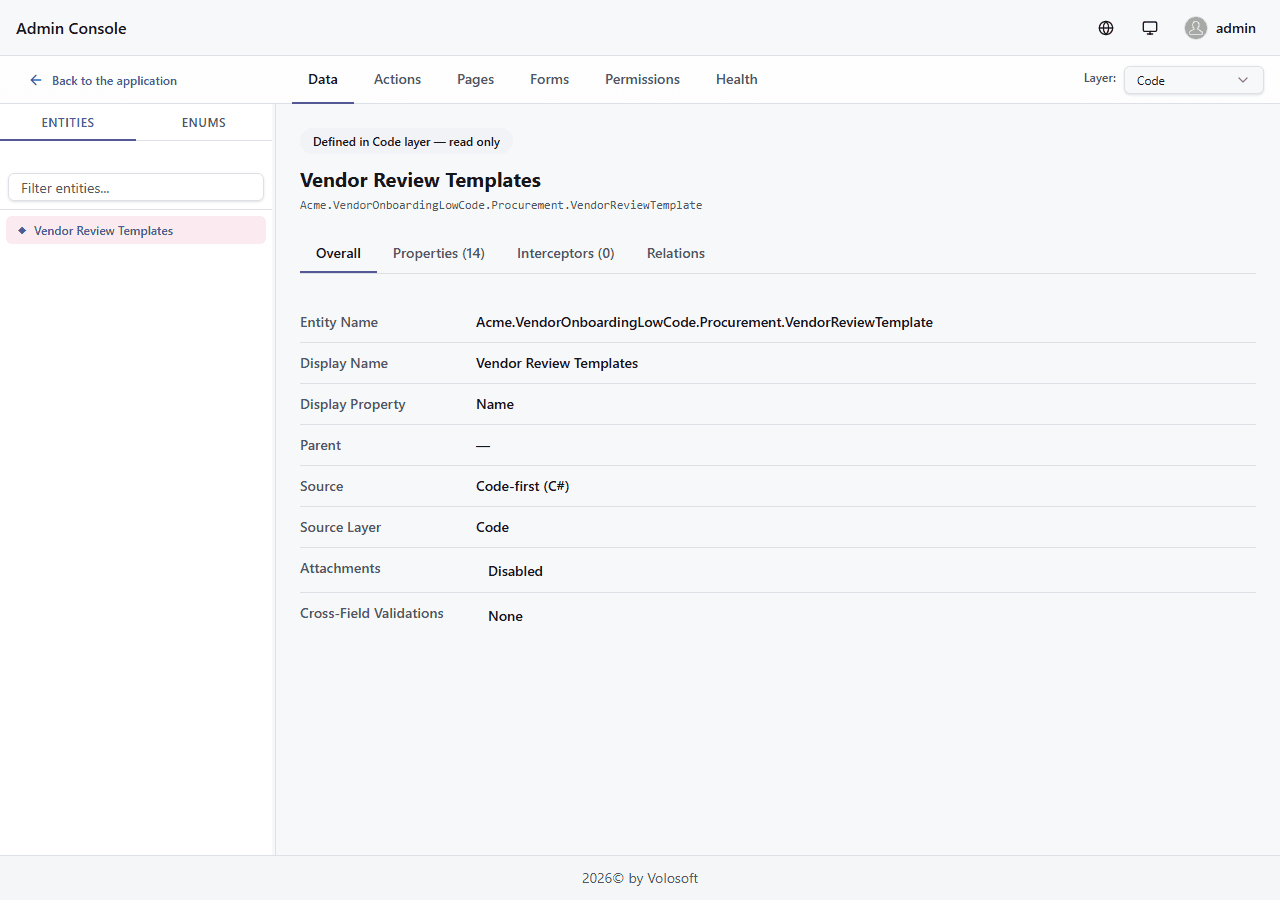Switch to the Data tab
Image resolution: width=1280 pixels, height=900 pixels.
coord(323,79)
